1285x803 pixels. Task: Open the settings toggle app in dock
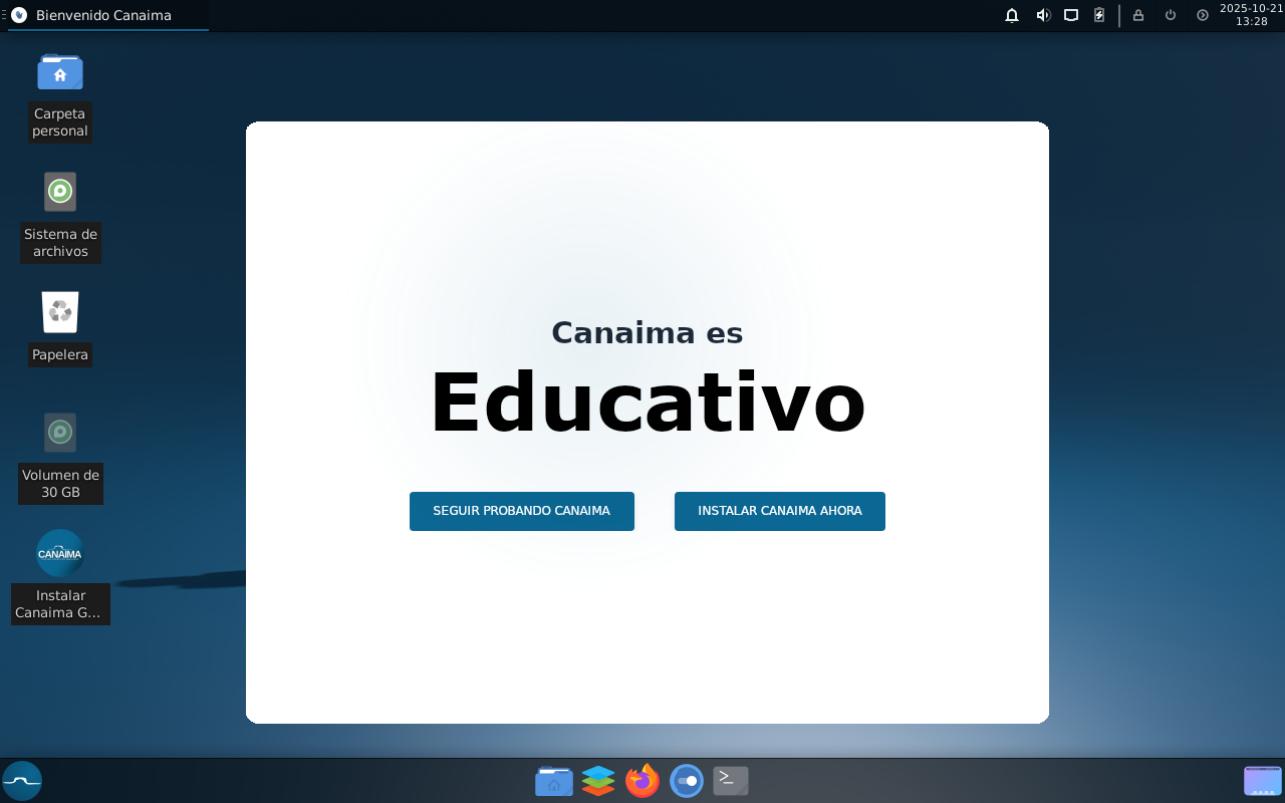click(x=686, y=780)
